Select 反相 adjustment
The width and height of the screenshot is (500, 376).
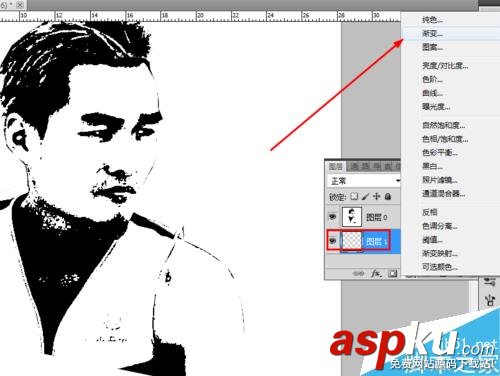point(430,212)
